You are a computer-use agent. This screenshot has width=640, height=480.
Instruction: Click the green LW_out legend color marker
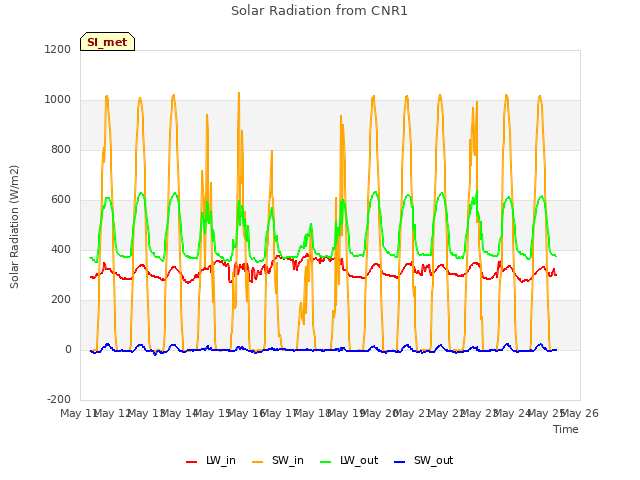[326, 462]
